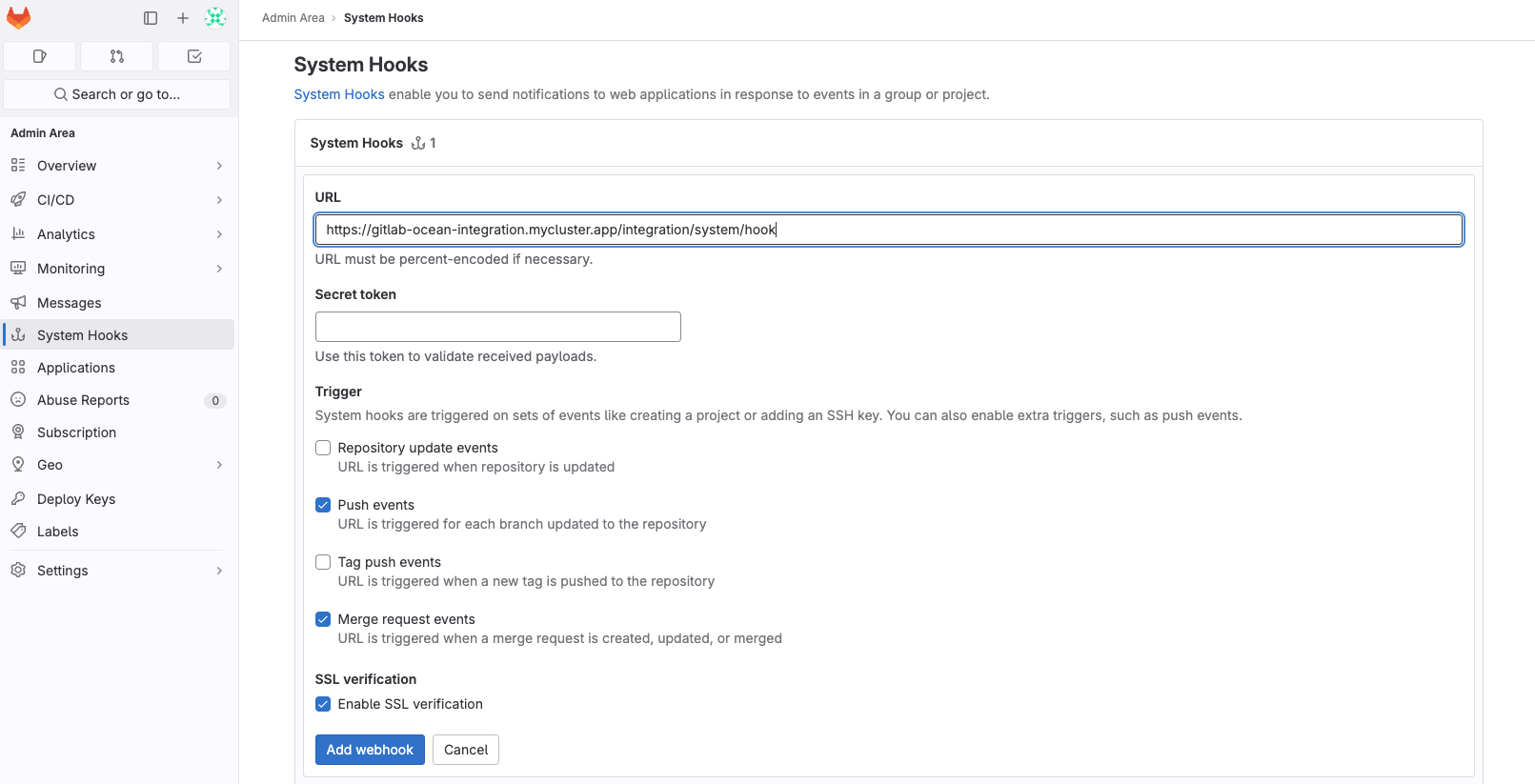This screenshot has width=1535, height=784.
Task: Open assigned issues icon
Action: pos(40,56)
